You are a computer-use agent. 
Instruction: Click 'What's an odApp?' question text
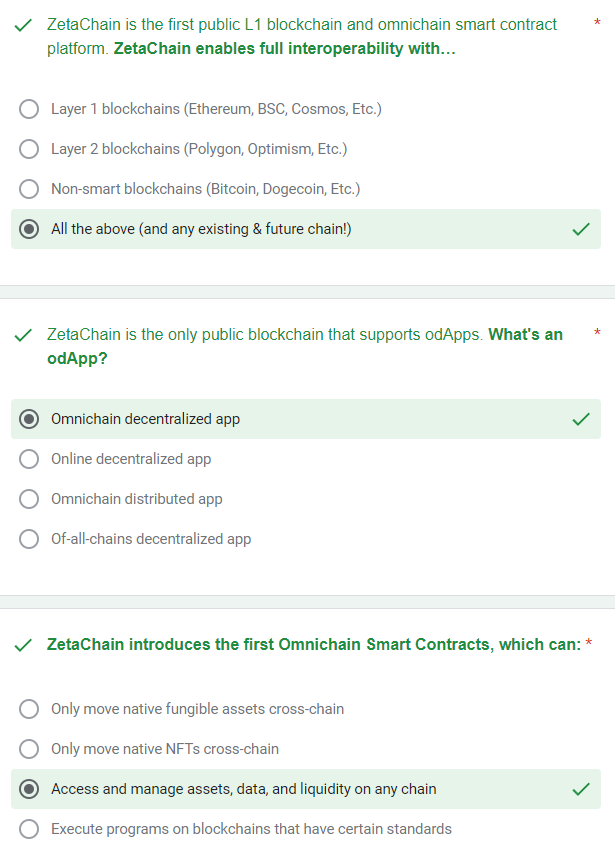click(x=304, y=346)
